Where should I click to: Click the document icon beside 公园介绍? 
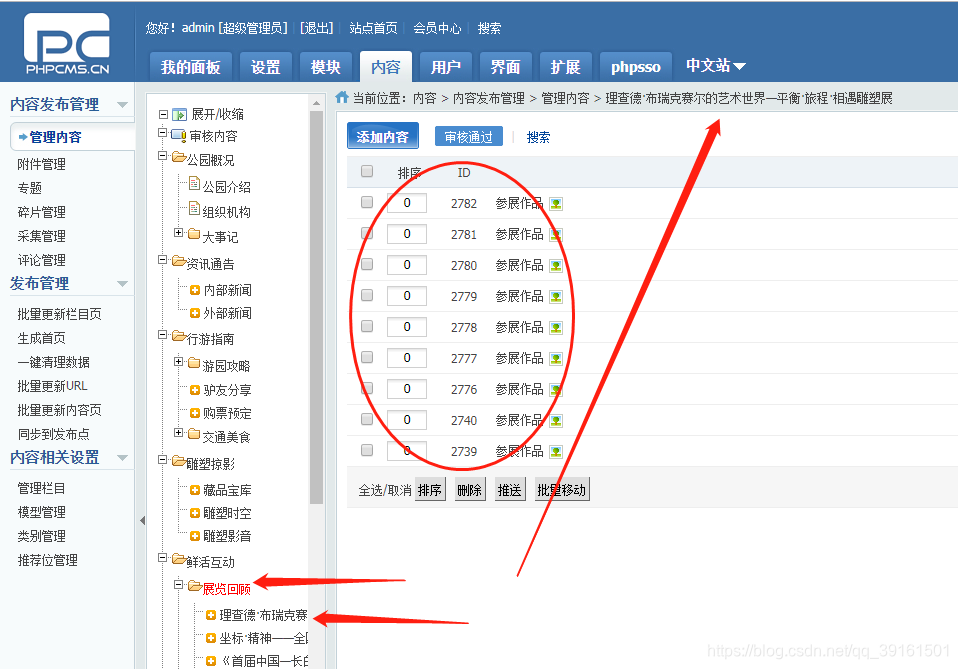(x=194, y=183)
